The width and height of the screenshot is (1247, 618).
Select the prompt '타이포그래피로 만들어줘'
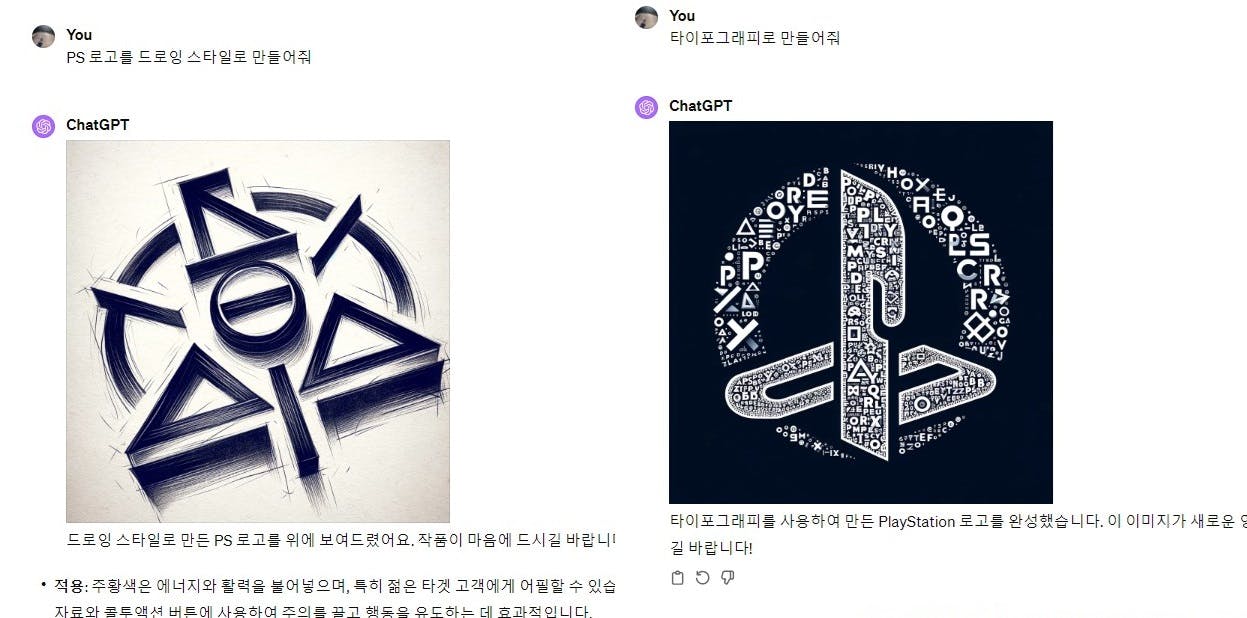tap(754, 38)
